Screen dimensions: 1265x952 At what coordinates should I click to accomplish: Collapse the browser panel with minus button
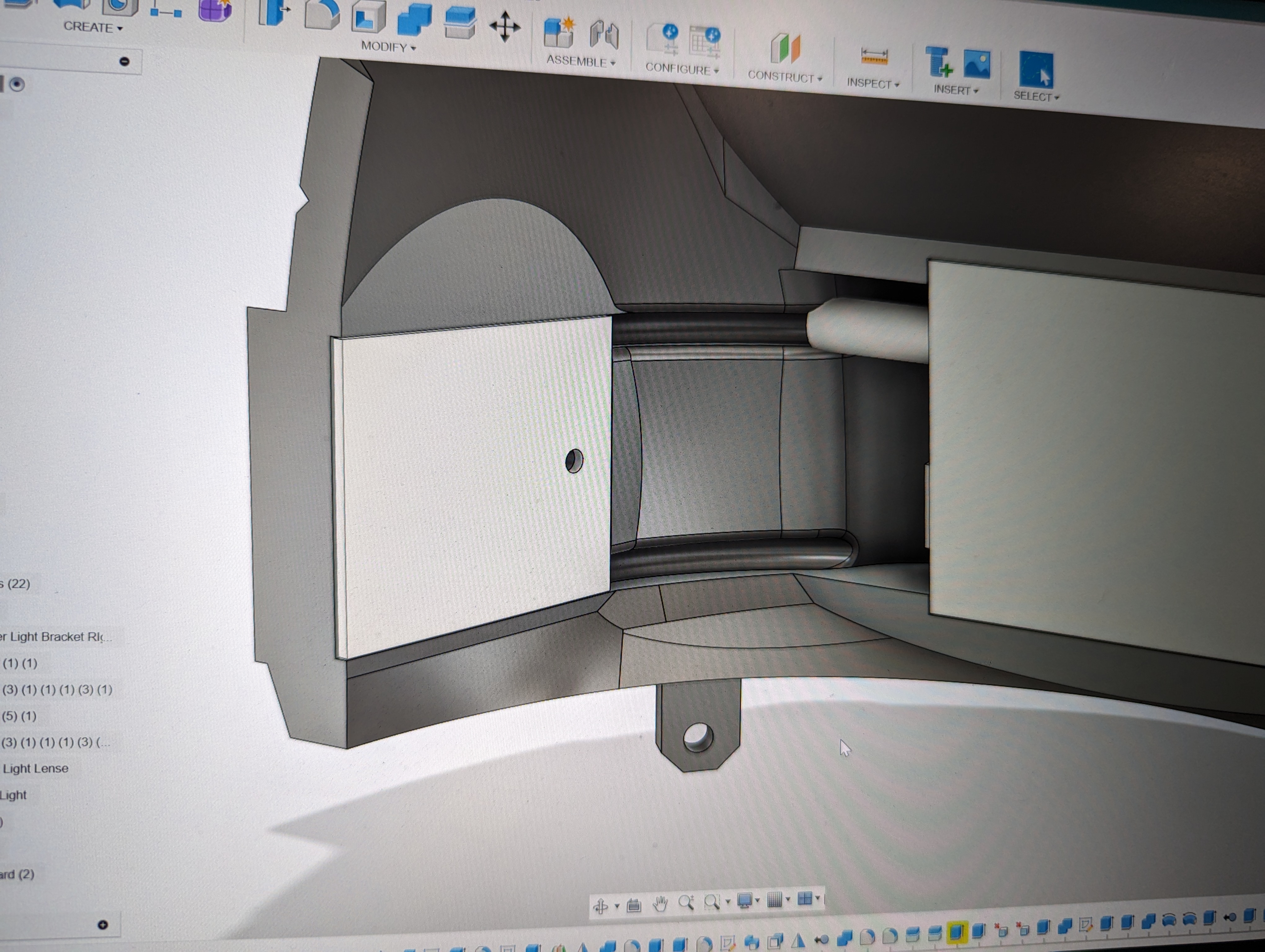click(x=124, y=61)
